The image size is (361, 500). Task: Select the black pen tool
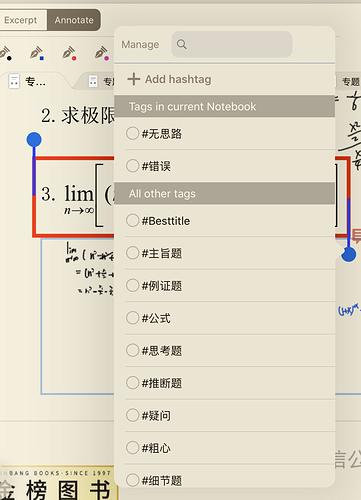point(6,53)
